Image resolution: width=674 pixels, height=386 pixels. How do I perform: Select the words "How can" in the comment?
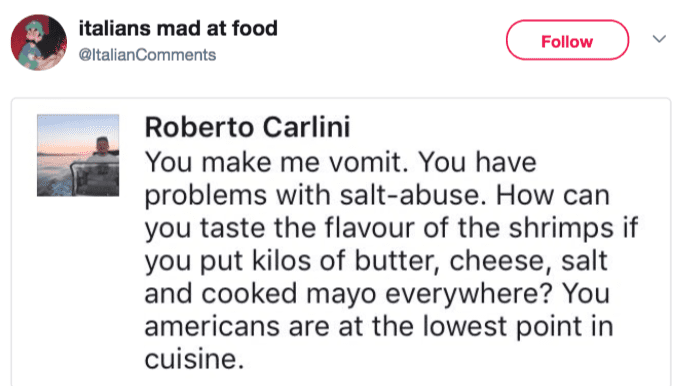click(x=553, y=195)
